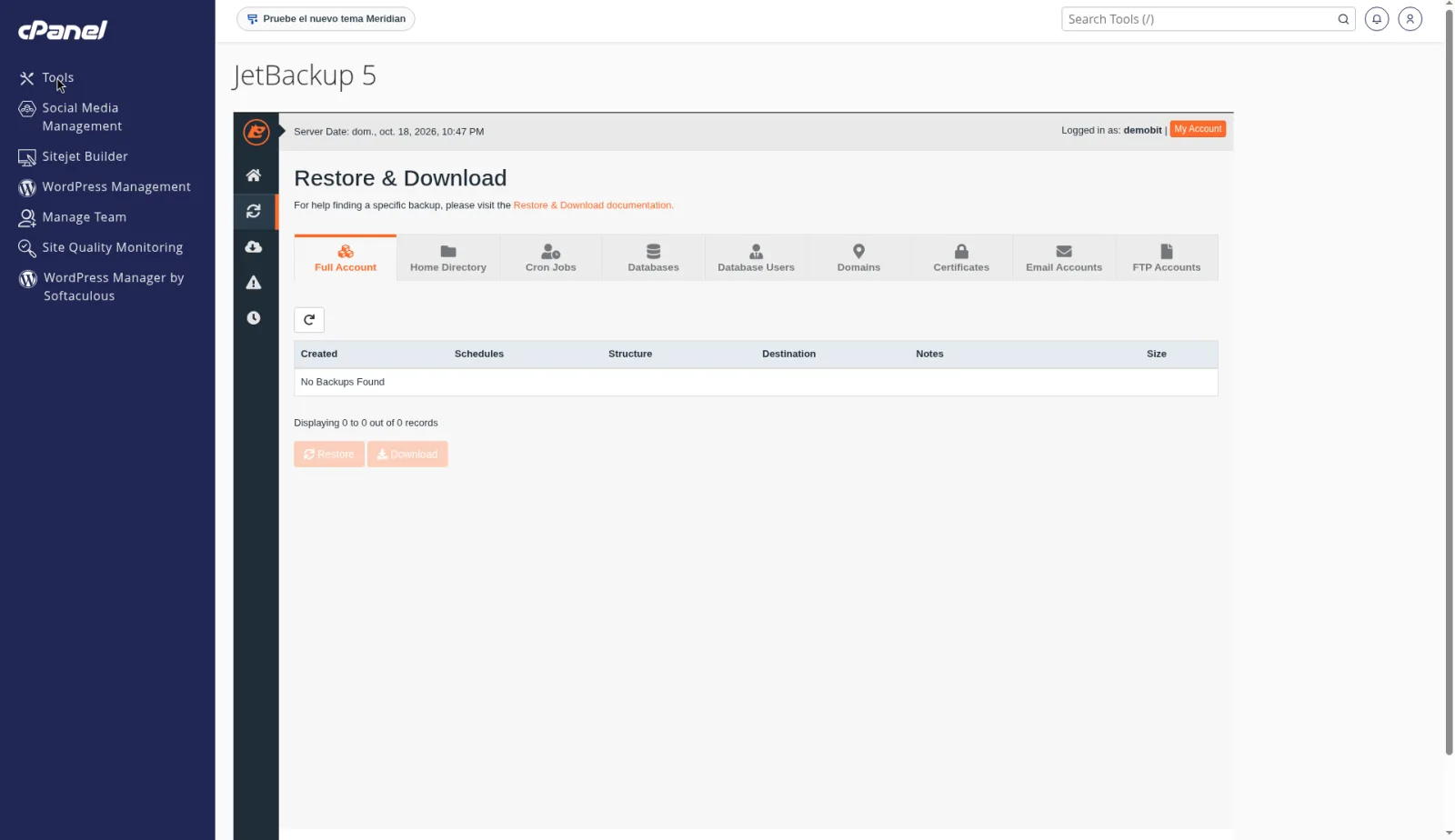Open WordPress Manager by Softaculous
This screenshot has width=1455, height=840.
click(x=102, y=287)
